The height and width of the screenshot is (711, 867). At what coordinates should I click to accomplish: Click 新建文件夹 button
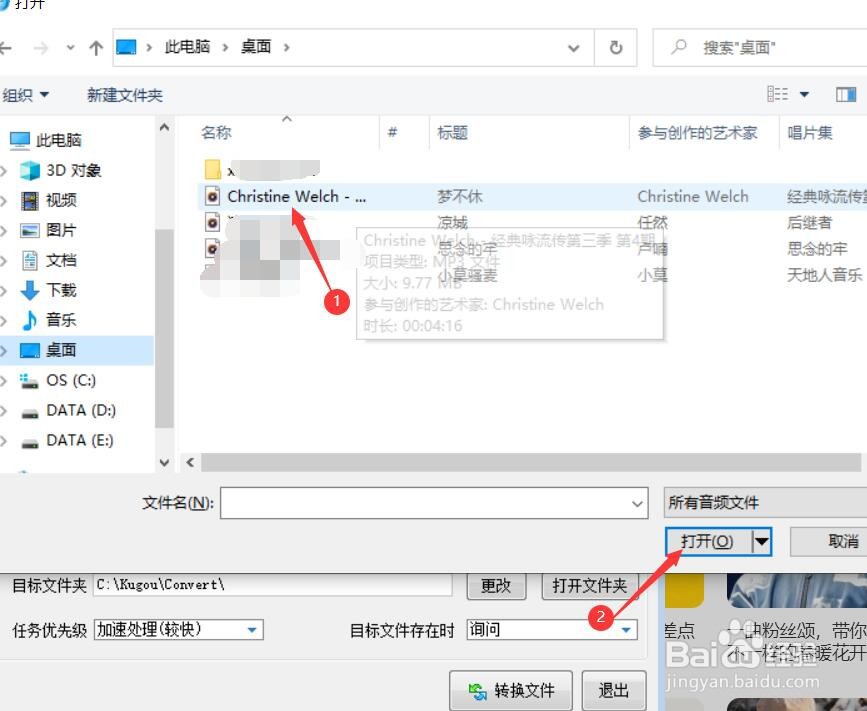pyautogui.click(x=125, y=96)
